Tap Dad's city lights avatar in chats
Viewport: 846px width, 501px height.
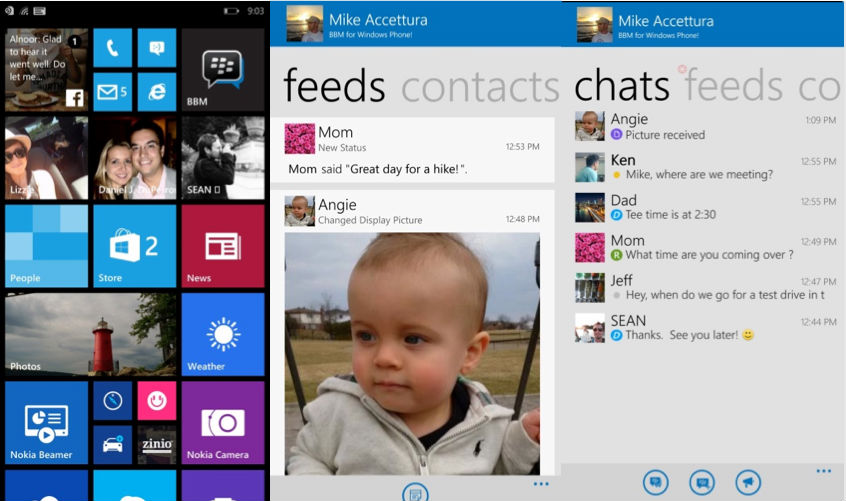tap(590, 208)
